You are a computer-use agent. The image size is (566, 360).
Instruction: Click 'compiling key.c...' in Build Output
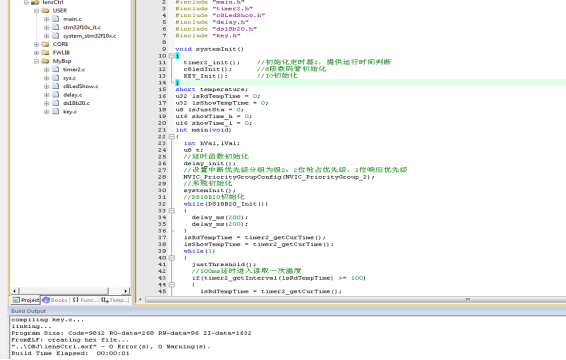(48, 320)
